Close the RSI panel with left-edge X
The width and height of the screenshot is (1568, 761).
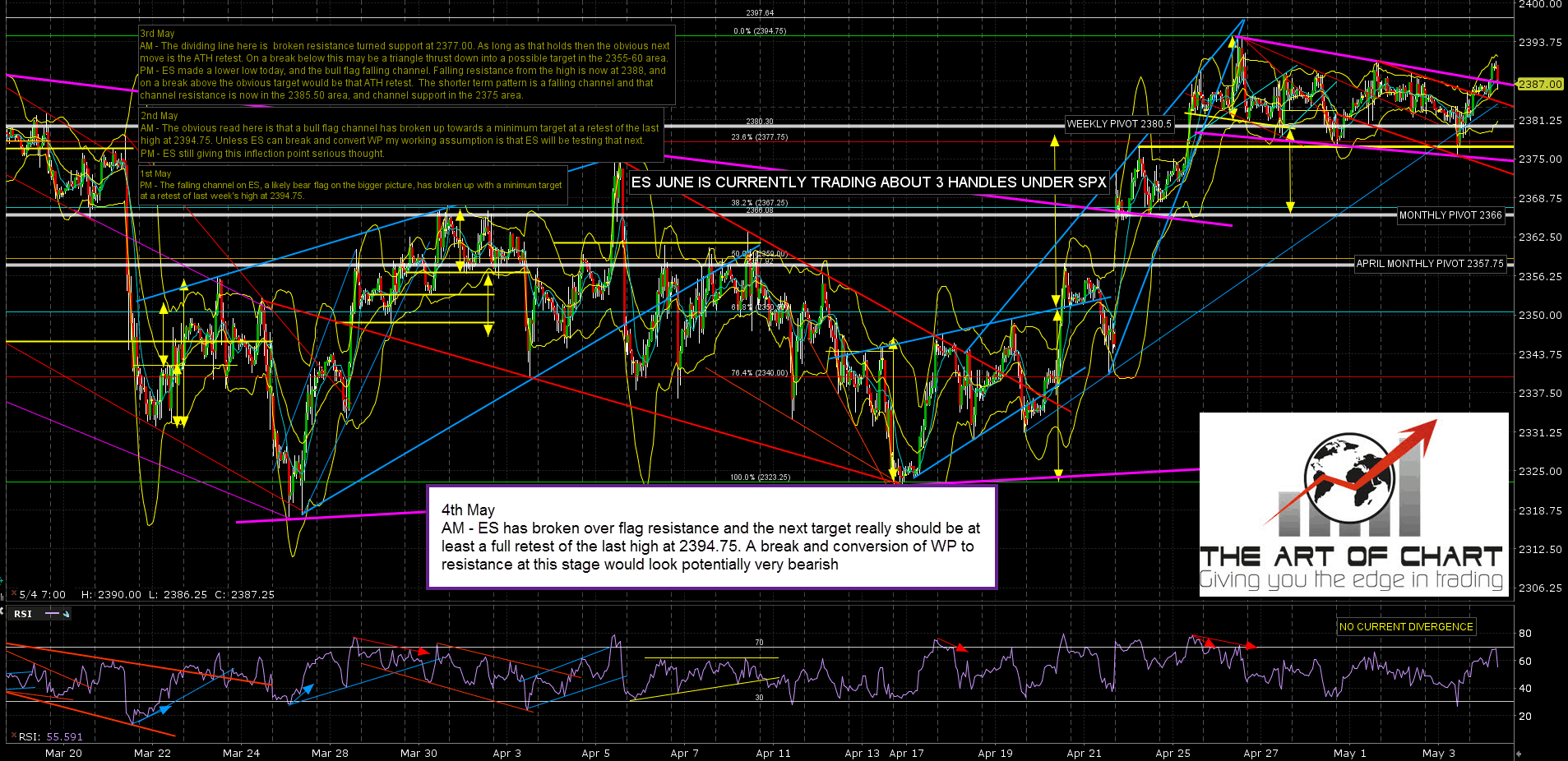[2, 610]
